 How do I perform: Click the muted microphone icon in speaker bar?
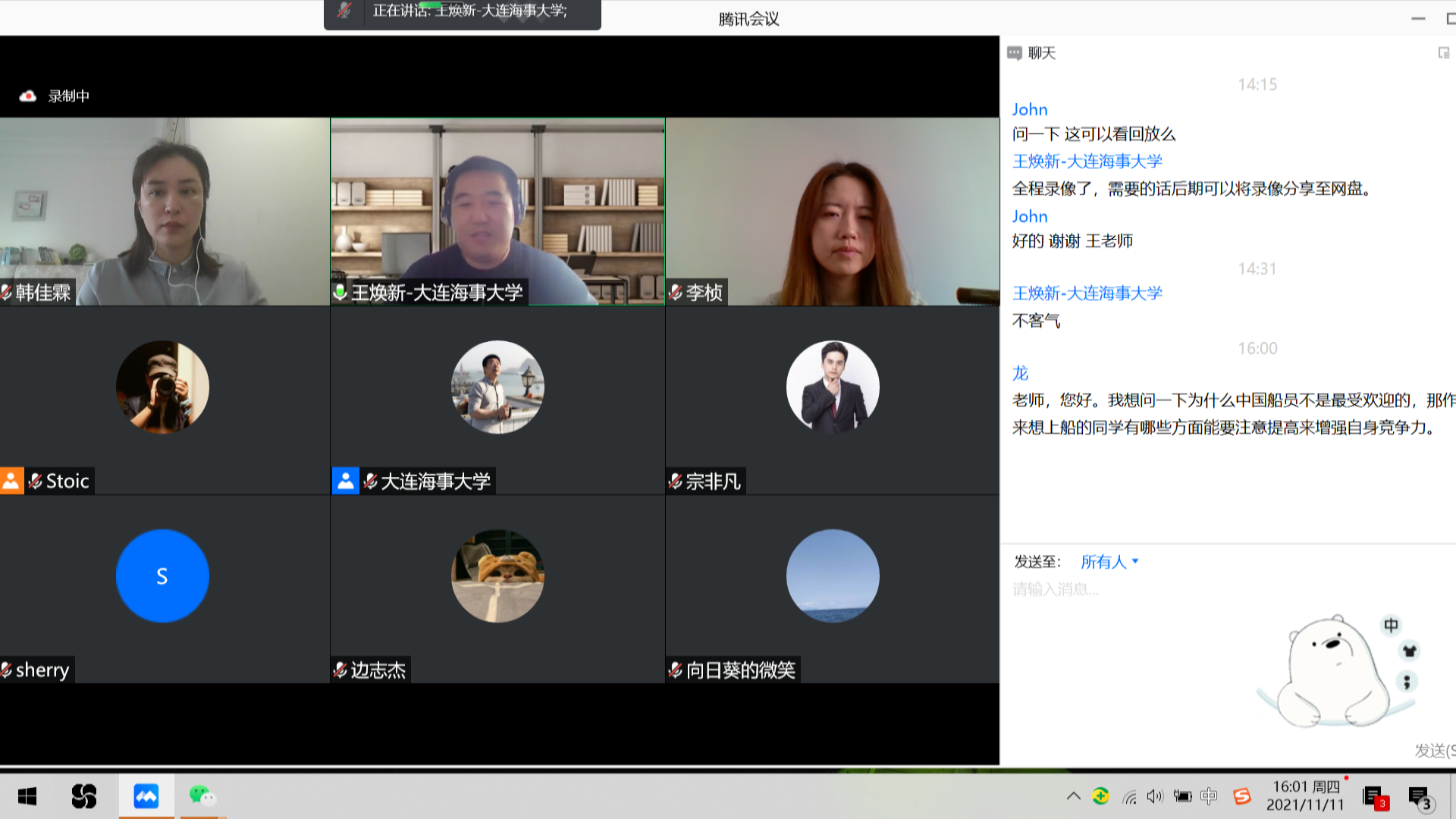[344, 11]
